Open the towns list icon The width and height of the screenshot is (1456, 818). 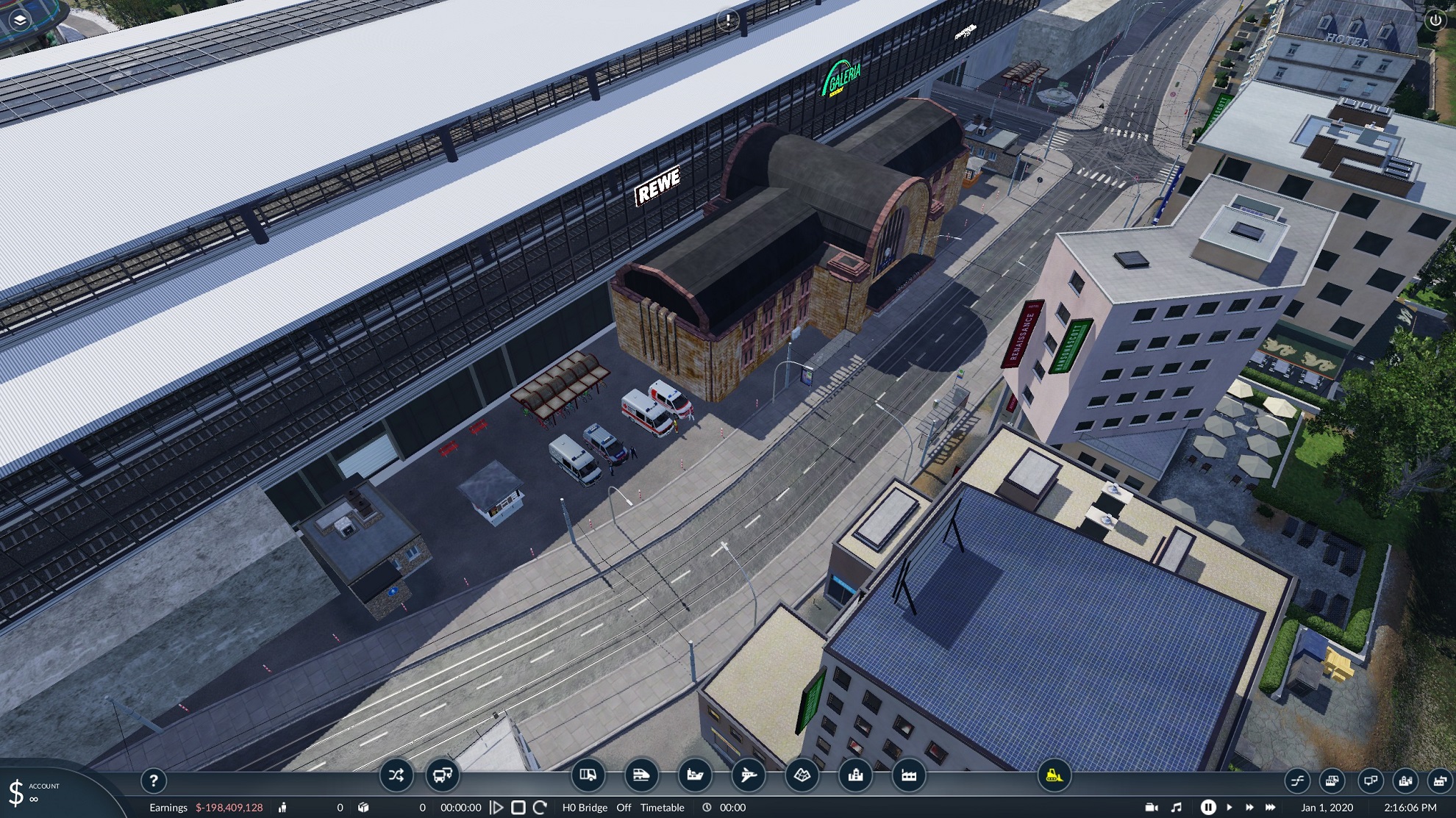(x=1405, y=781)
